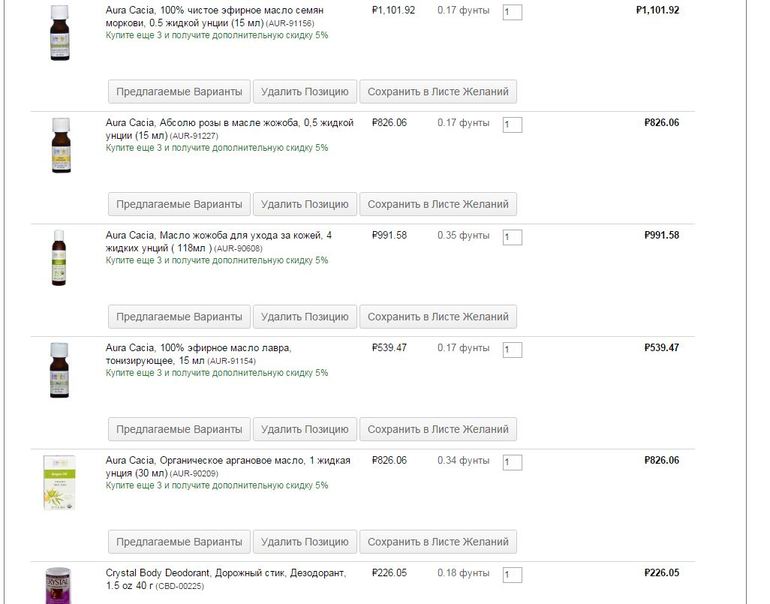The height and width of the screenshot is (604, 770).
Task: Delete the rose absolute jojoba oil position
Action: coord(304,204)
